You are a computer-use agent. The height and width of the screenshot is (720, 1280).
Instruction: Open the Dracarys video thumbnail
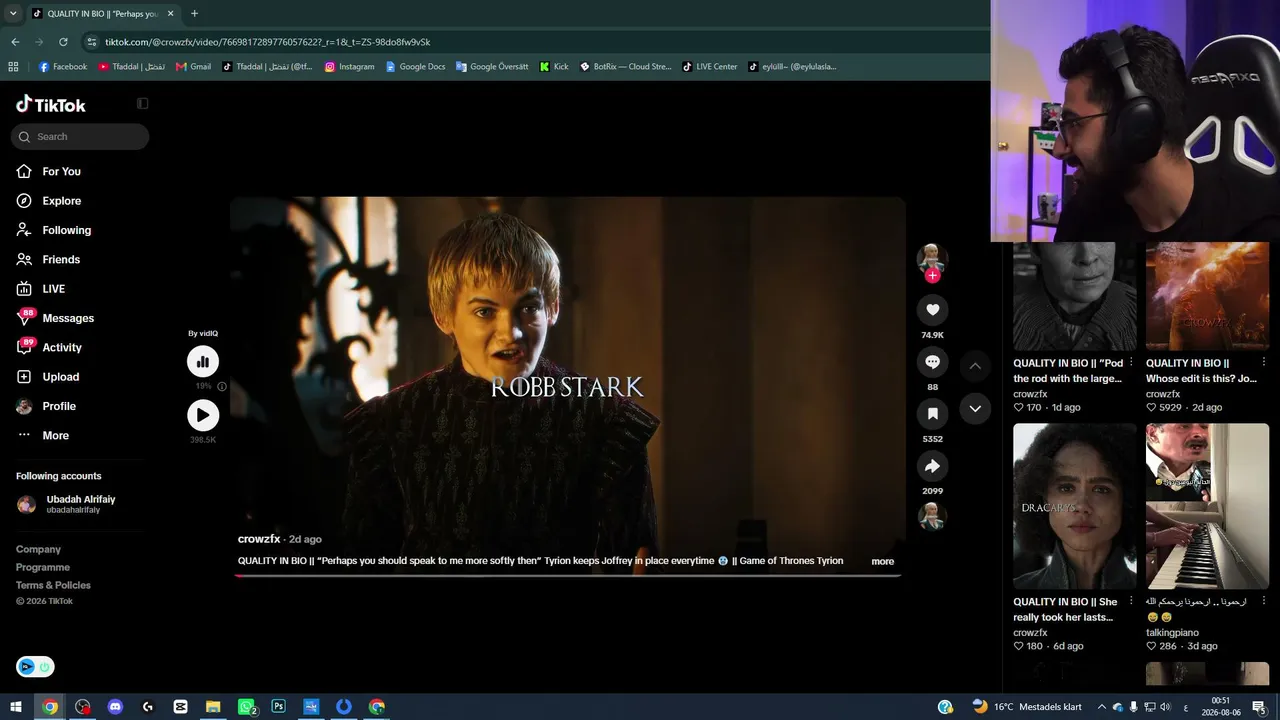click(x=1075, y=506)
